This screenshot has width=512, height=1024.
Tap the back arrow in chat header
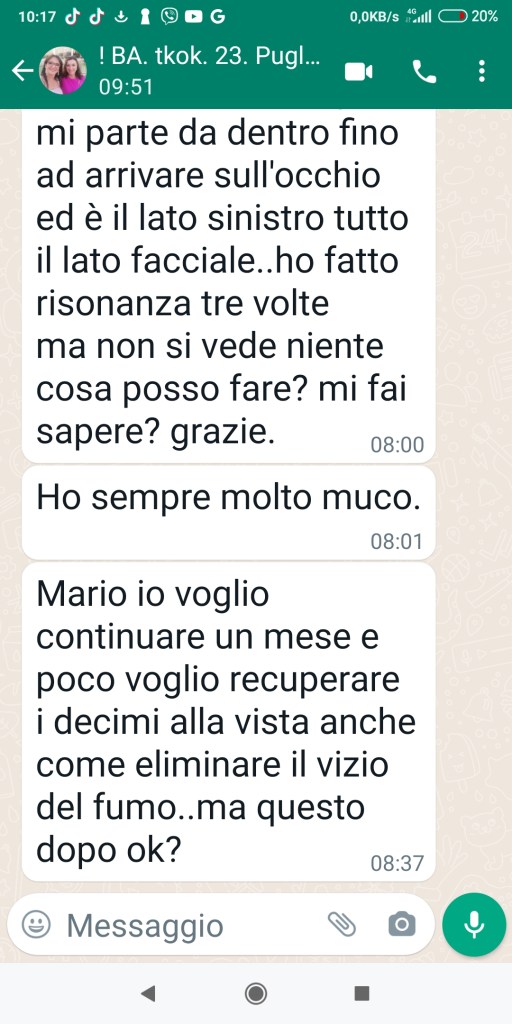(x=22, y=71)
